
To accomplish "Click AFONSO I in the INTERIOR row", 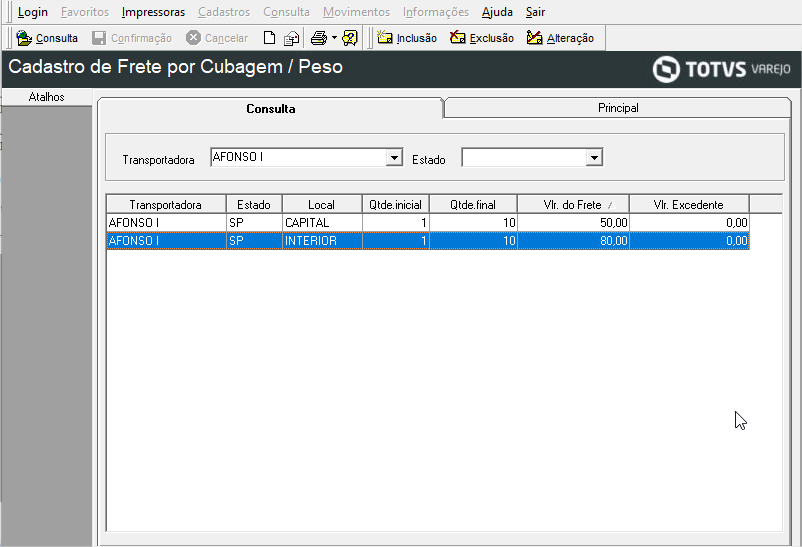I will (x=166, y=240).
